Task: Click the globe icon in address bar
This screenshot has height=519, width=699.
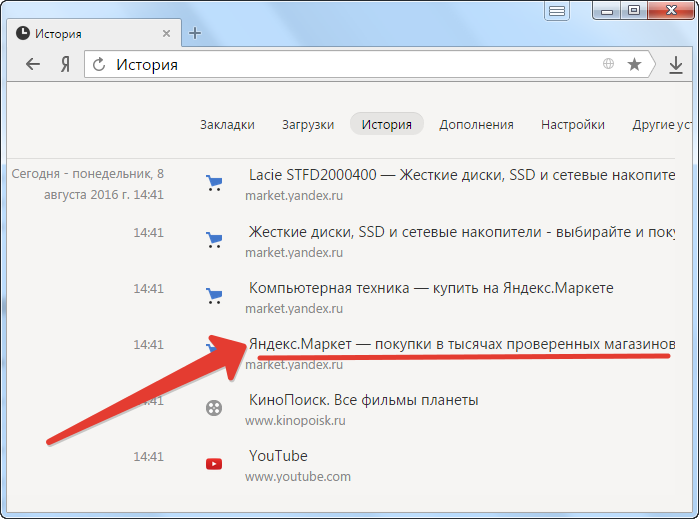Action: click(608, 65)
